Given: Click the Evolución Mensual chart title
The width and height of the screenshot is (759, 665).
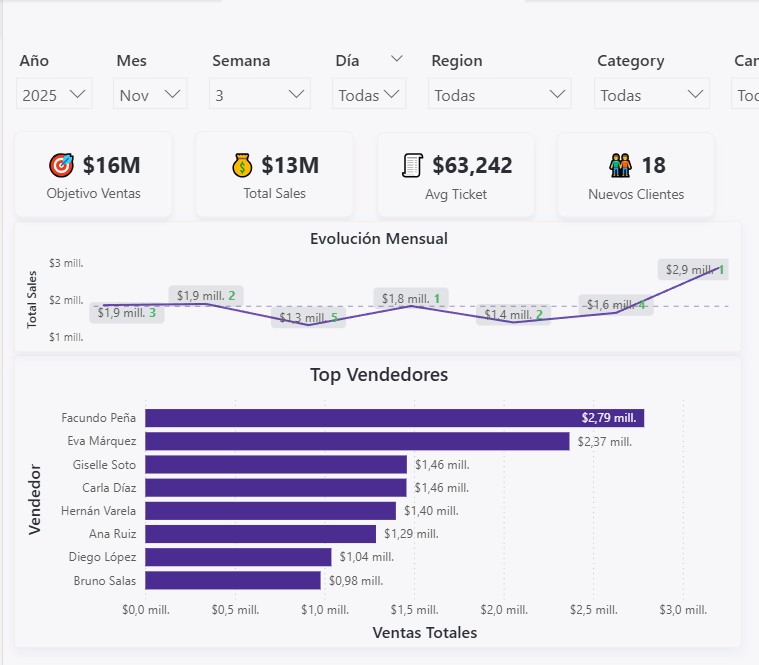Looking at the screenshot, I should coord(379,238).
